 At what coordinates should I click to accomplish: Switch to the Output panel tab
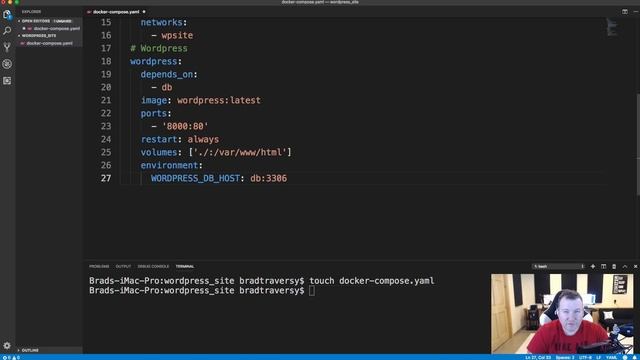point(123,267)
